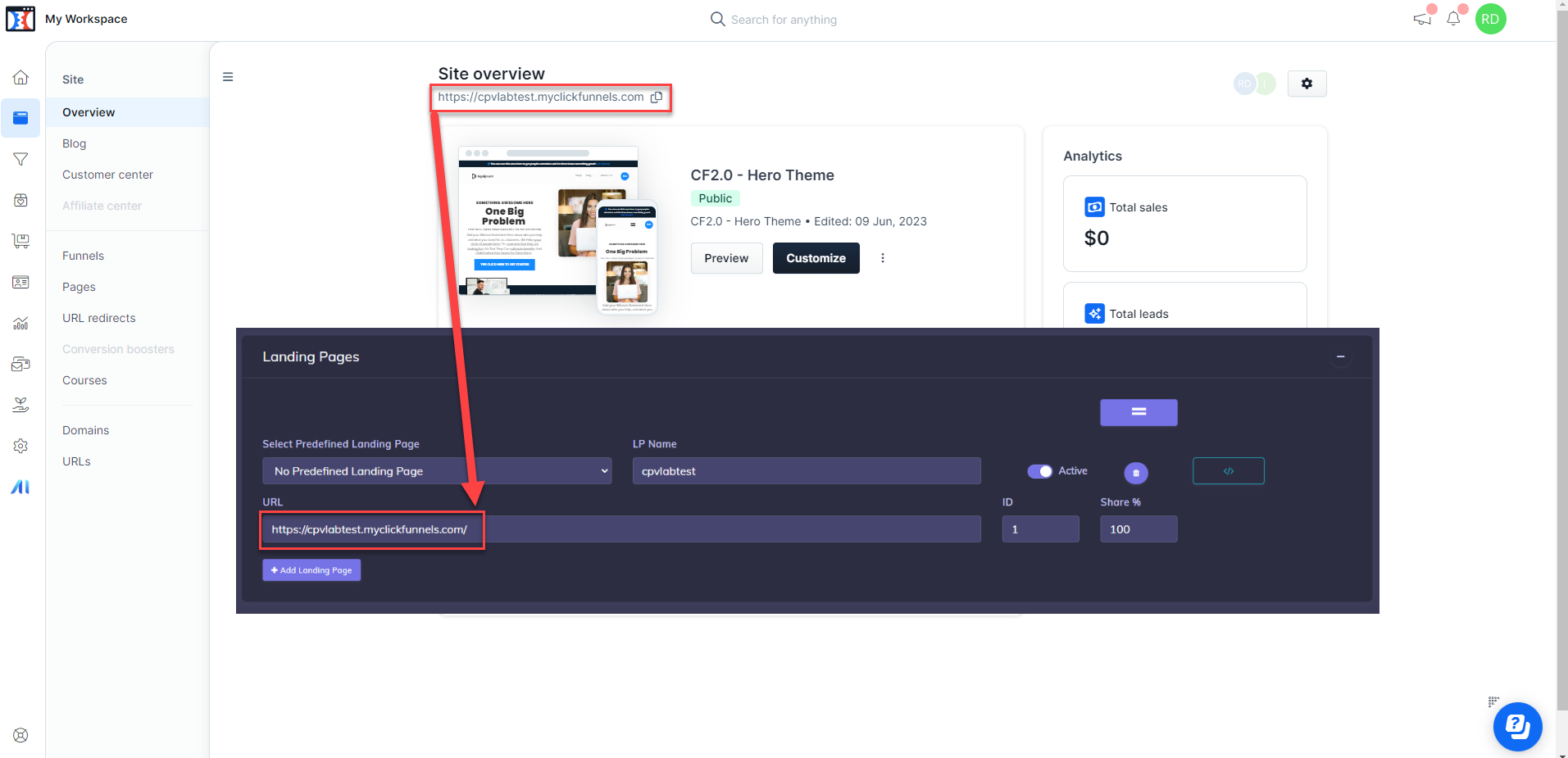Click the Total sales icon
This screenshot has width=1568, height=758.
pos(1094,207)
